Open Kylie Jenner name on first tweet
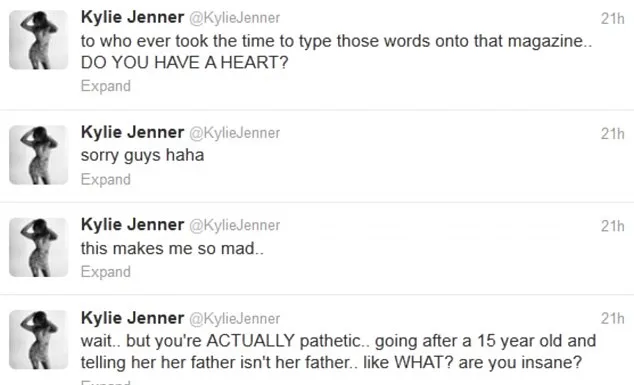The image size is (634, 385). pos(132,17)
